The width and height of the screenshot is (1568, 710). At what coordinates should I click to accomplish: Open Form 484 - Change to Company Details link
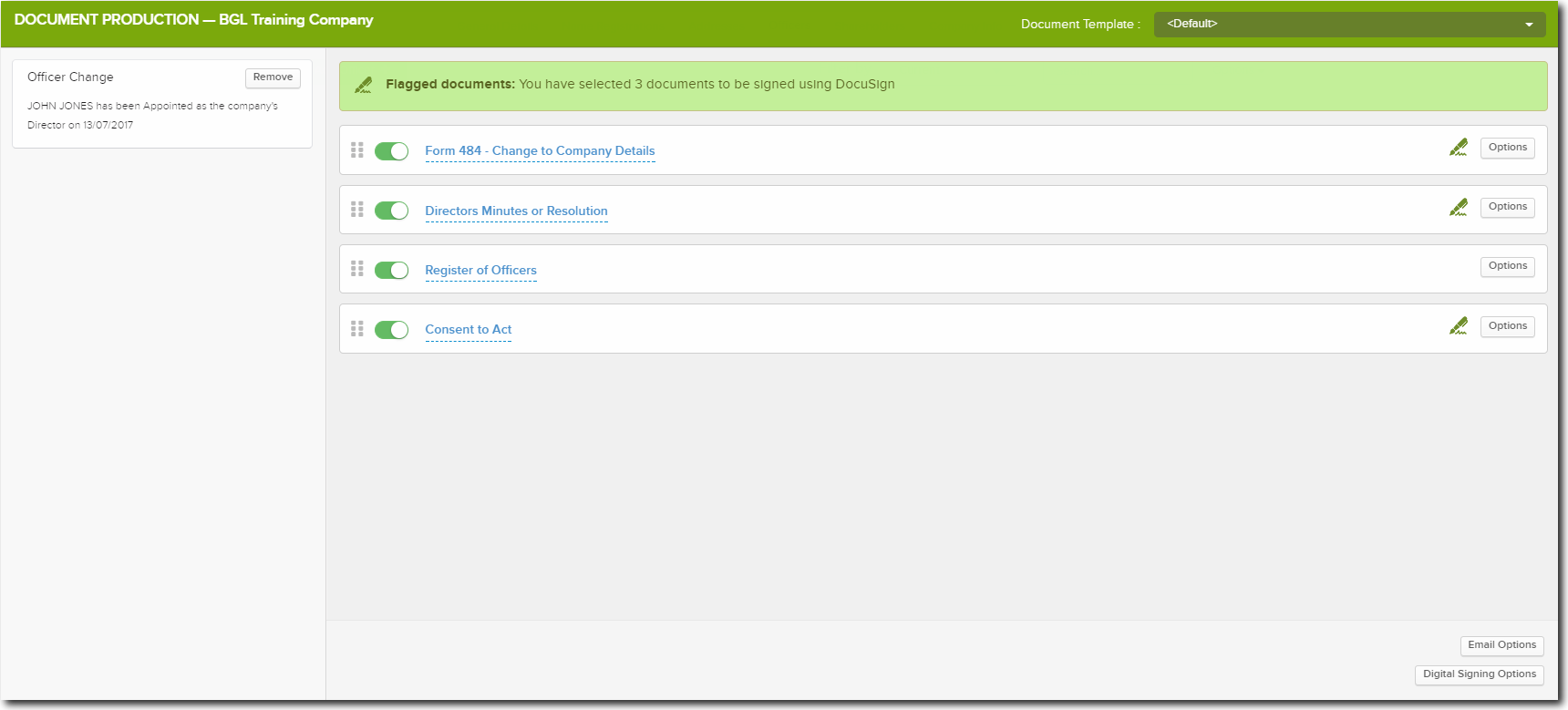tap(540, 151)
